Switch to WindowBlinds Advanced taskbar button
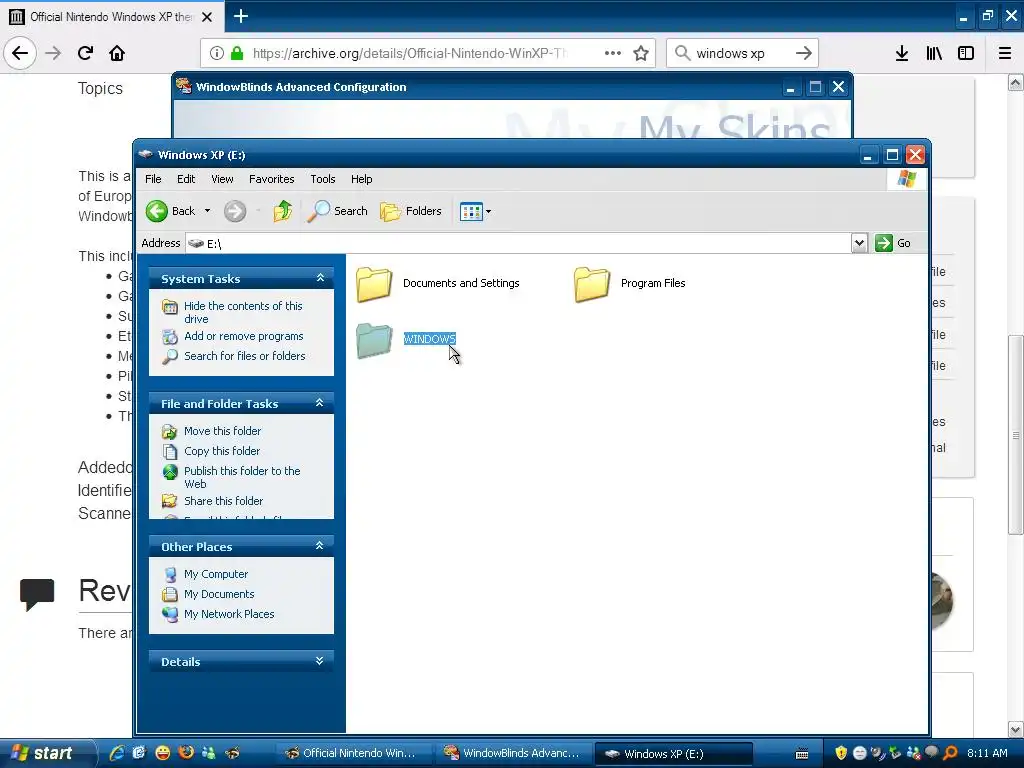The image size is (1024, 768). coord(514,753)
